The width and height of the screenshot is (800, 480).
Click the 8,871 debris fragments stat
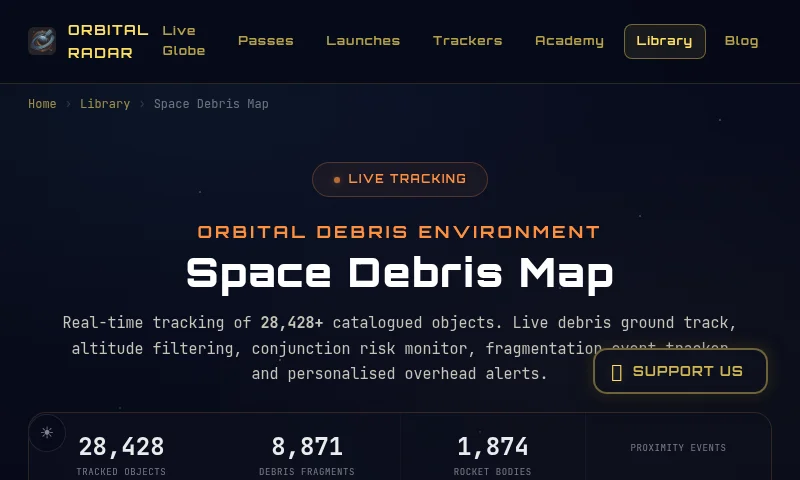point(307,455)
